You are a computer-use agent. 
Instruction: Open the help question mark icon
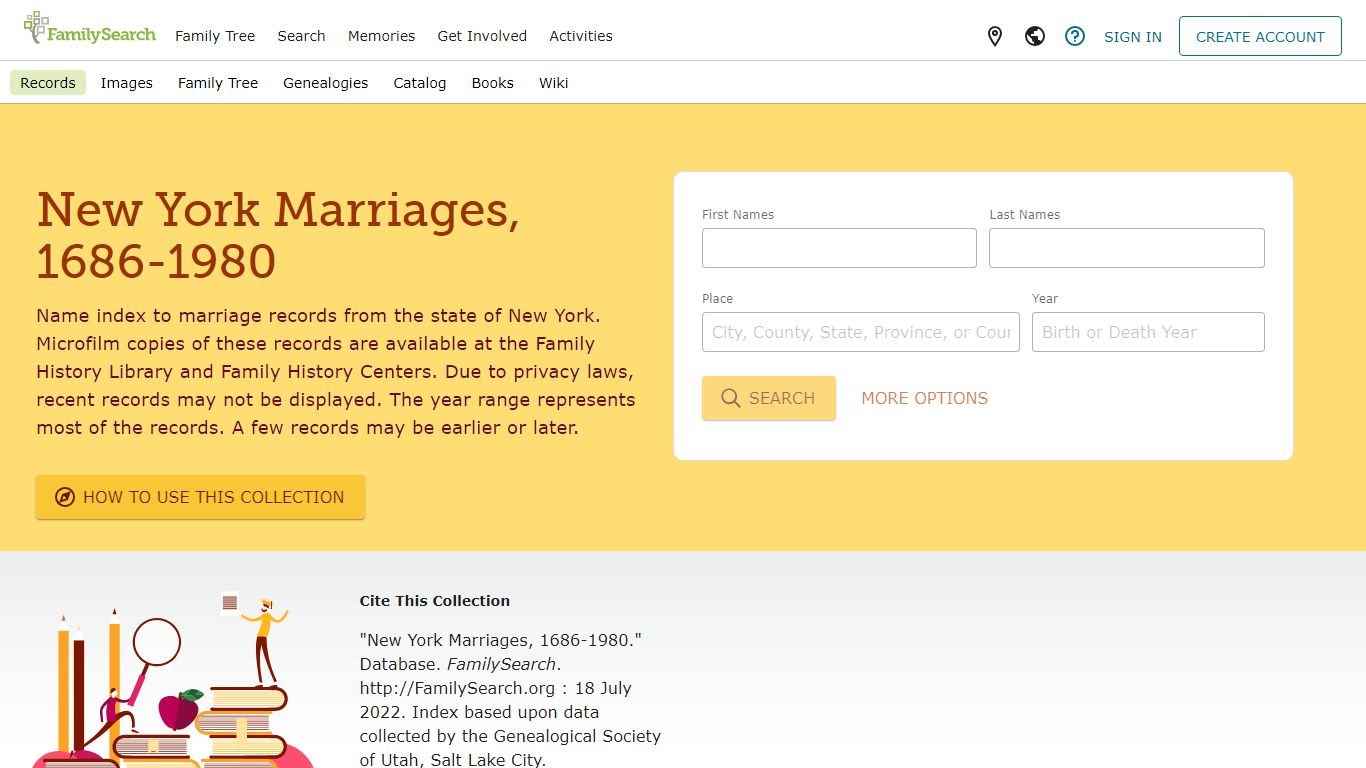tap(1075, 37)
